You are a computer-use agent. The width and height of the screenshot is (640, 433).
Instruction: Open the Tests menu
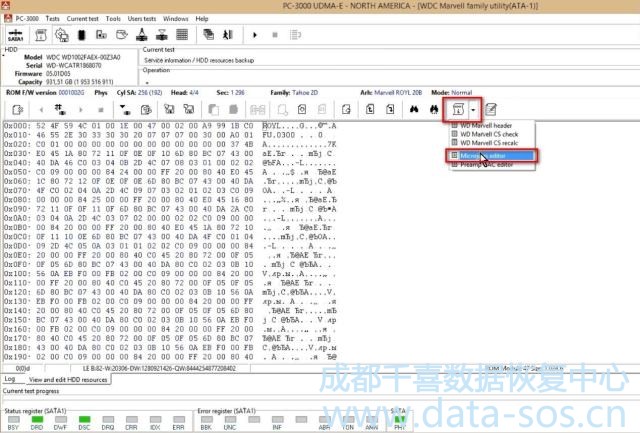pyautogui.click(x=52, y=19)
